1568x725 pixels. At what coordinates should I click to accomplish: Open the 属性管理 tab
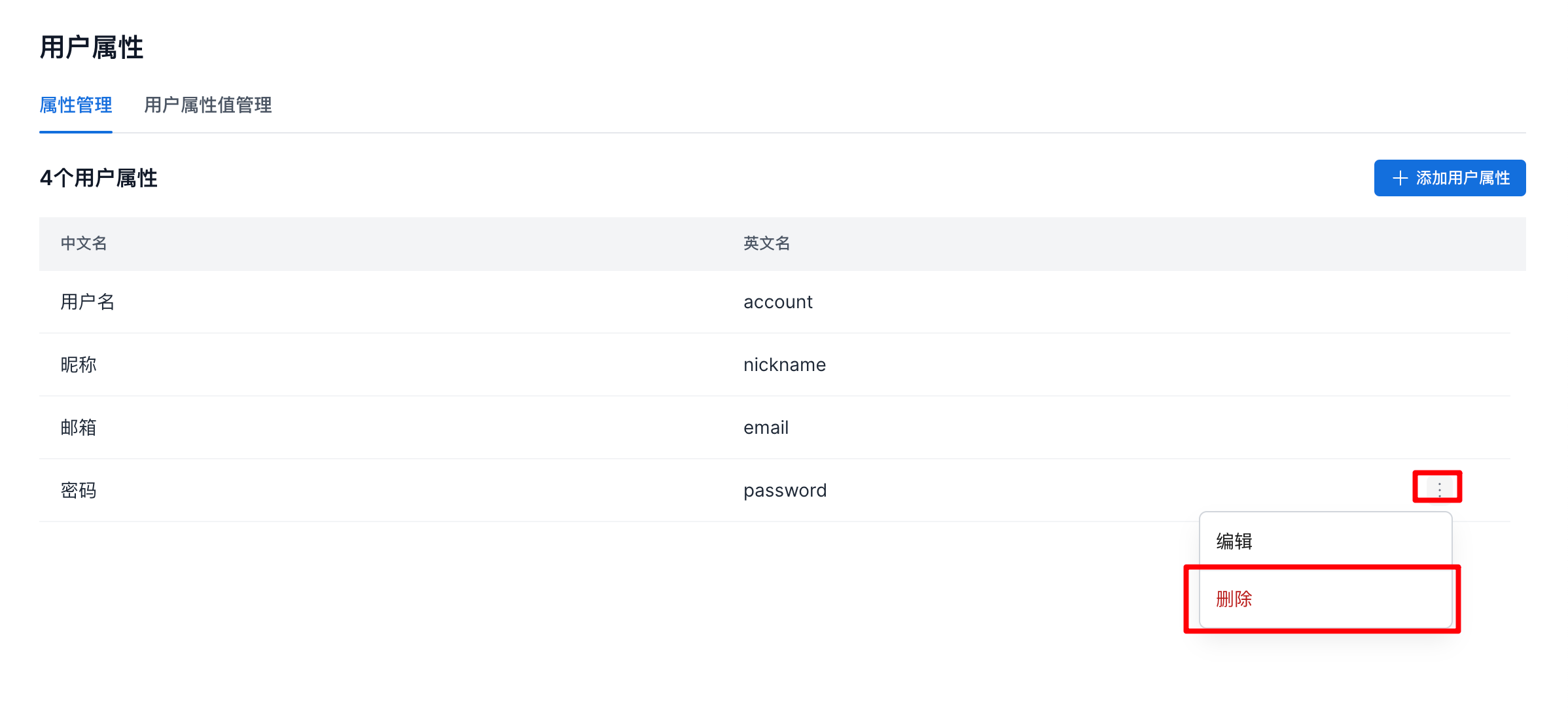[75, 105]
